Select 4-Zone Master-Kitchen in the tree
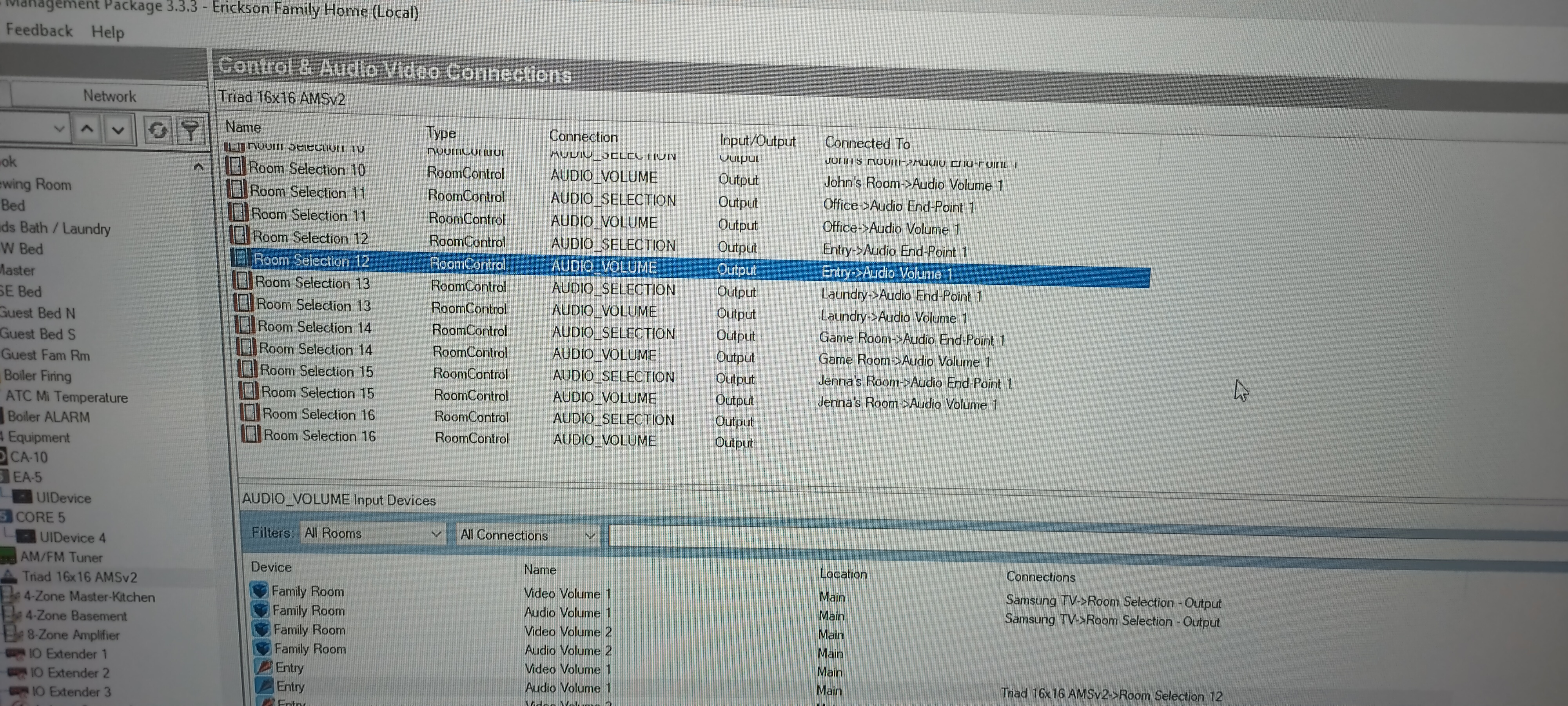 (x=89, y=596)
